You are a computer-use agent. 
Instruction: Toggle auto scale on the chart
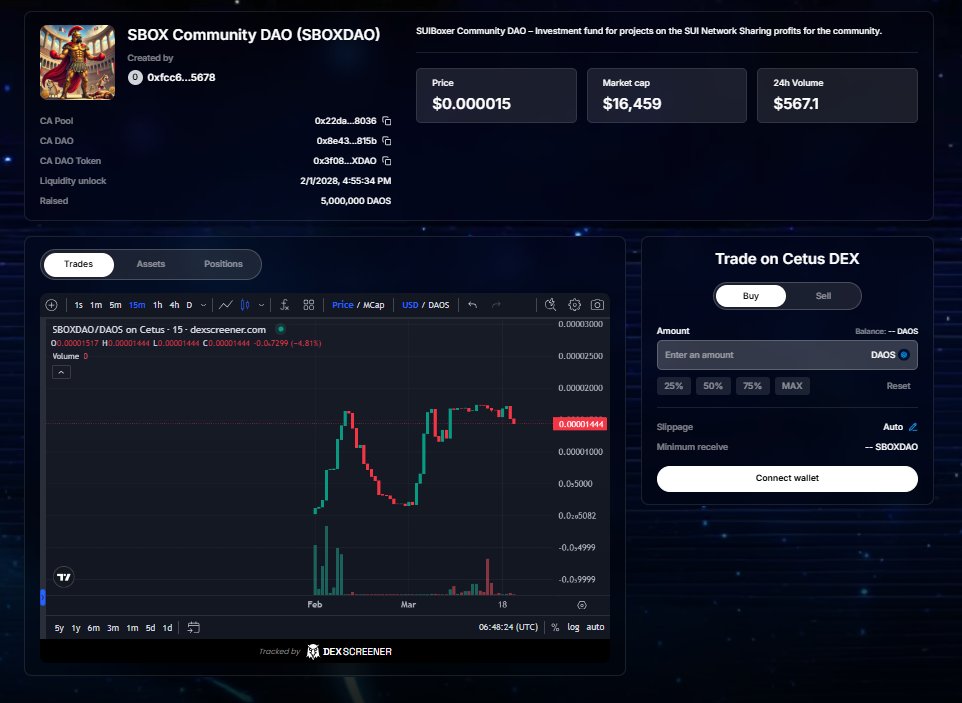595,627
